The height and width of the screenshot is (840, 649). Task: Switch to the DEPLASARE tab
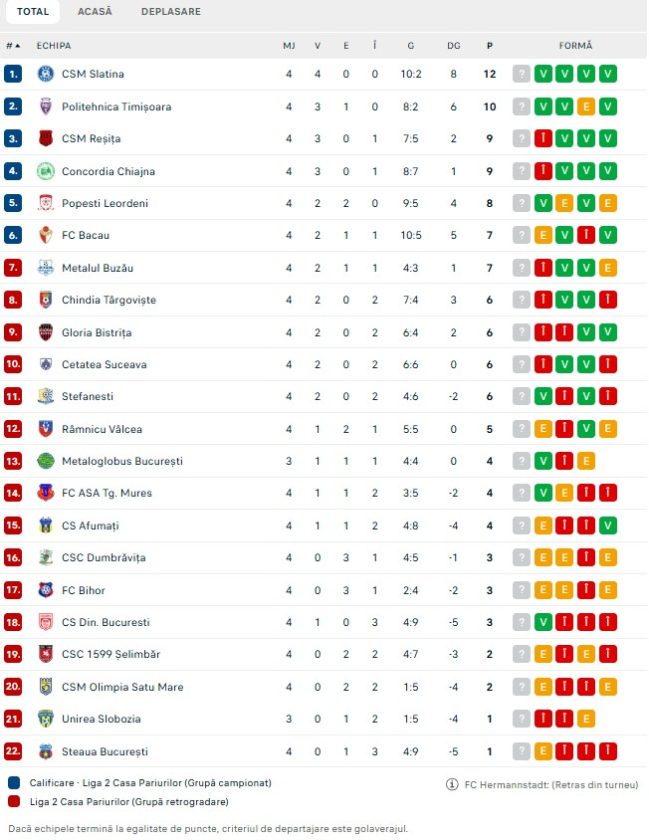pos(171,11)
